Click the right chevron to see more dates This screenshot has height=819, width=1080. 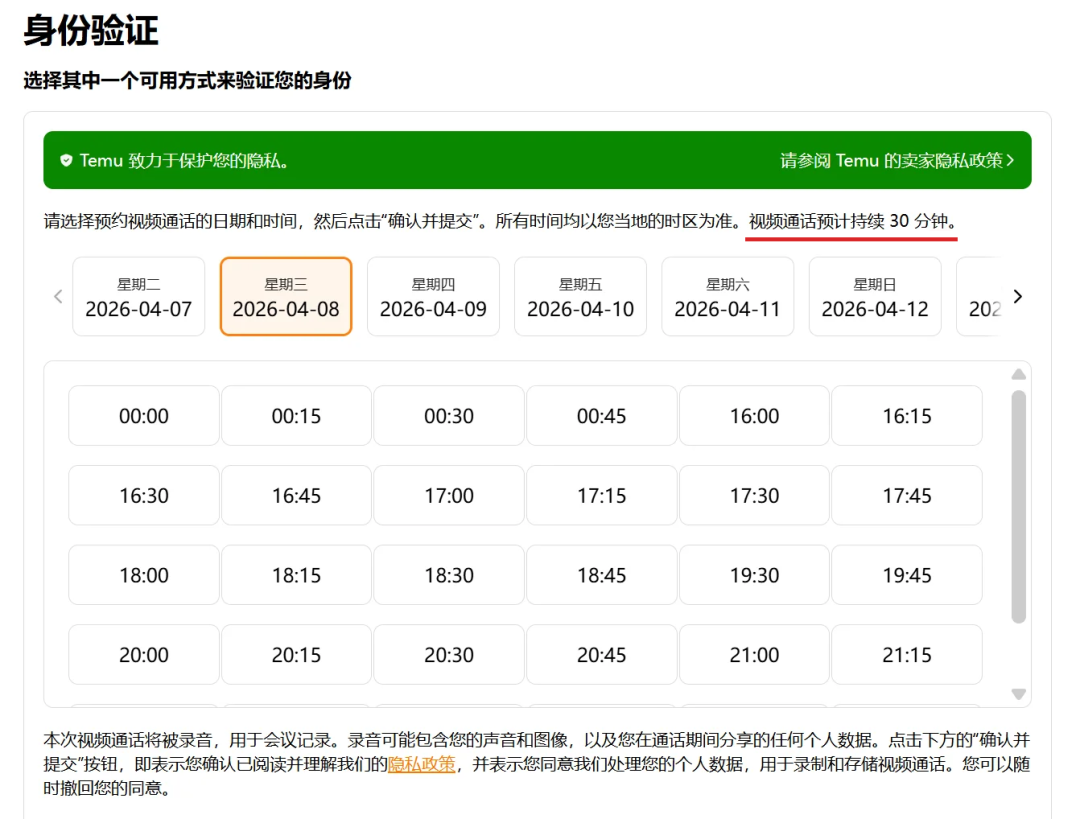tap(1017, 296)
